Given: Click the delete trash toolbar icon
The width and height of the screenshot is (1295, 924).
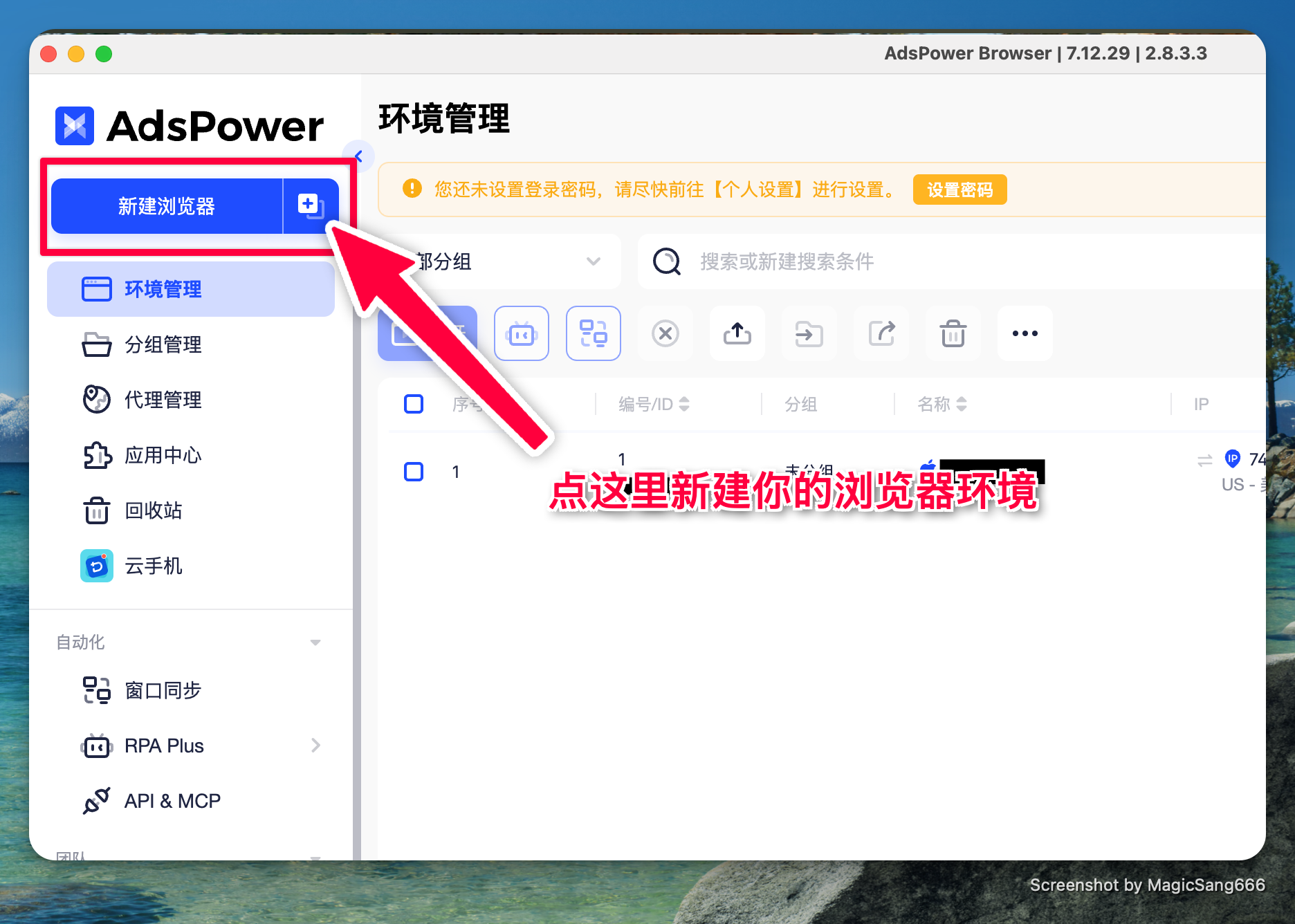Looking at the screenshot, I should [953, 334].
